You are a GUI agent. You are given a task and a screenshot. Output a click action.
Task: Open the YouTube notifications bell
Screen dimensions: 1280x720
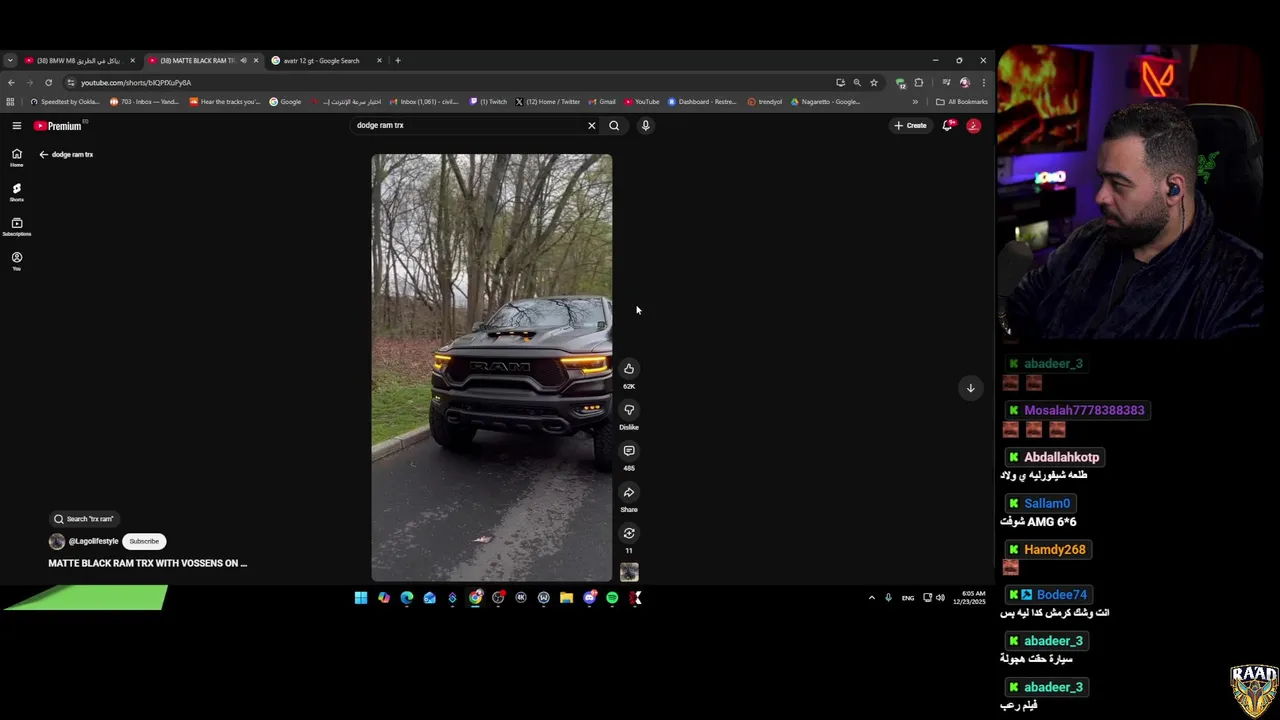click(947, 125)
